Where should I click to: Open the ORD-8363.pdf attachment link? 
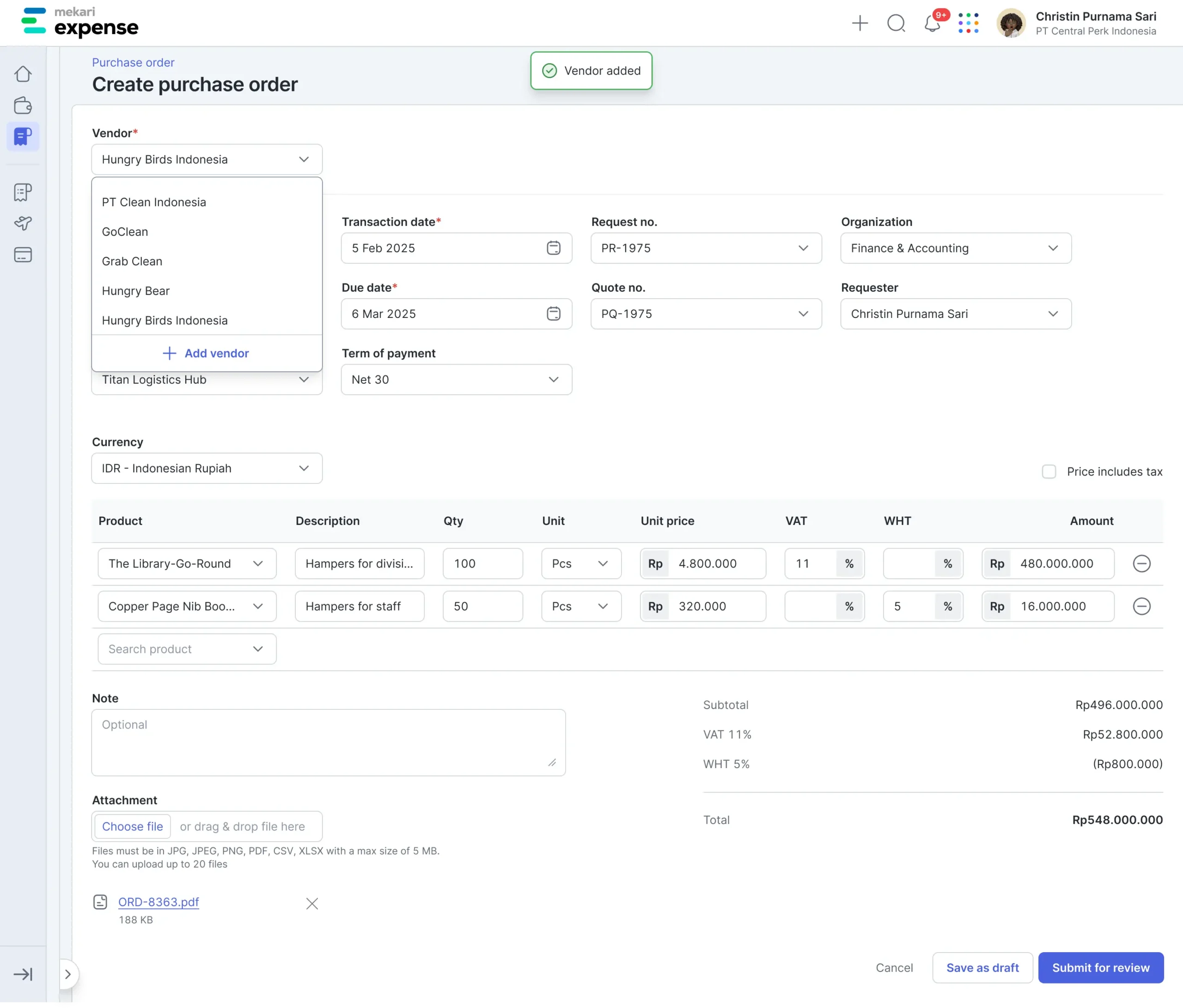(x=159, y=902)
